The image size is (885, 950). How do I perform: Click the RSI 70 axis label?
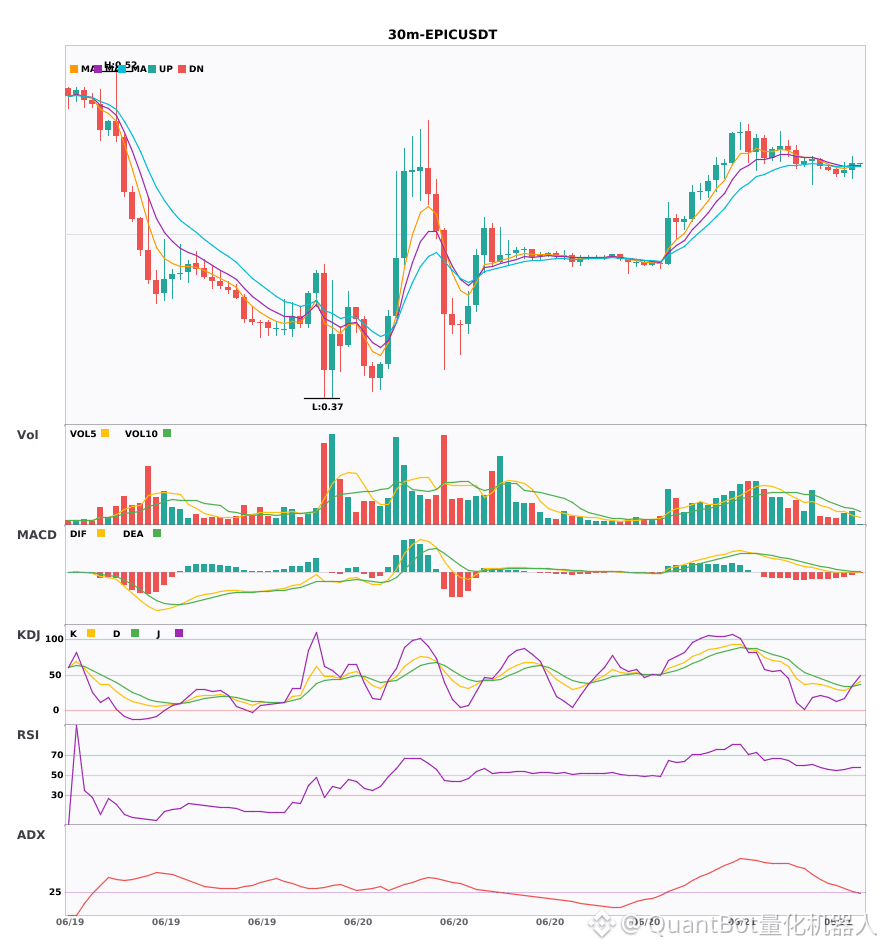pos(57,755)
